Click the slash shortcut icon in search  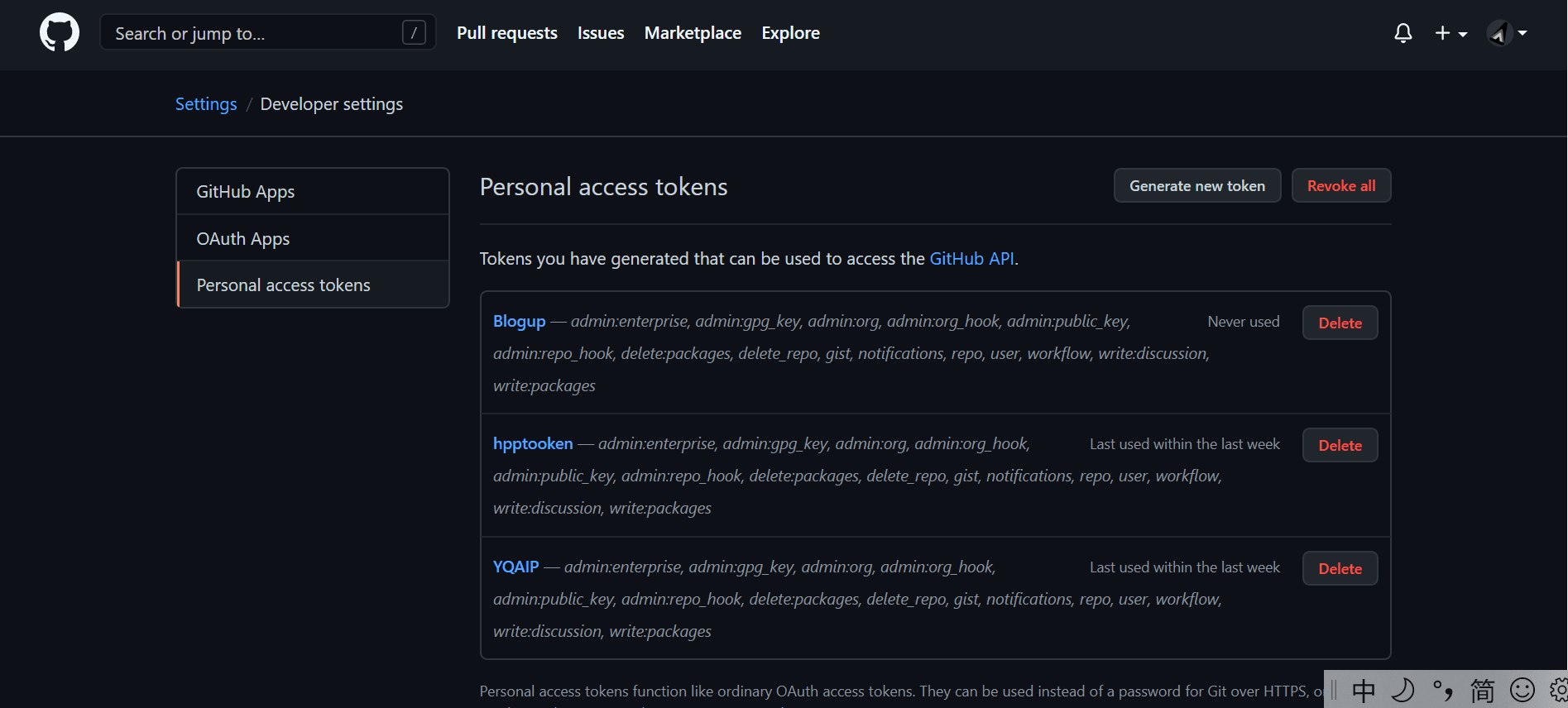click(414, 33)
